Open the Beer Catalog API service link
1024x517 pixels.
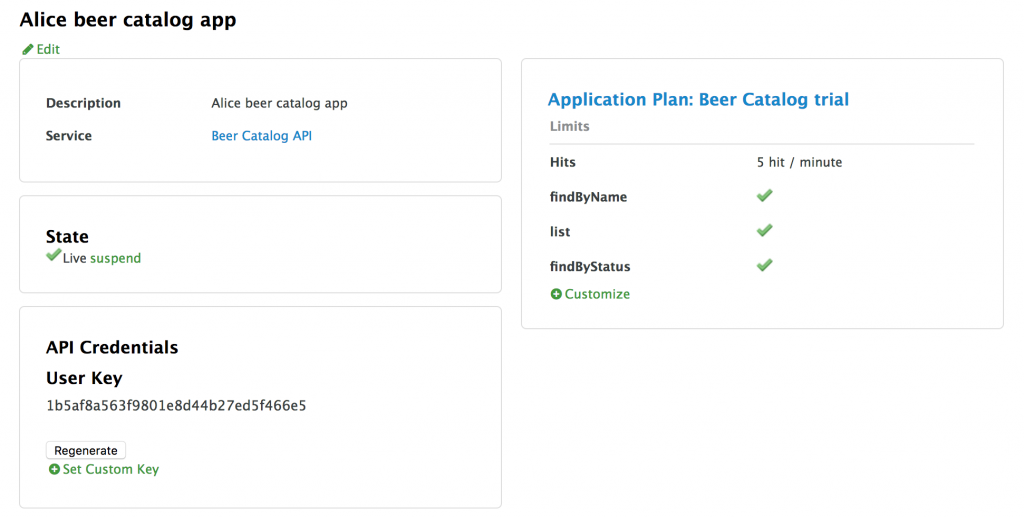click(261, 136)
